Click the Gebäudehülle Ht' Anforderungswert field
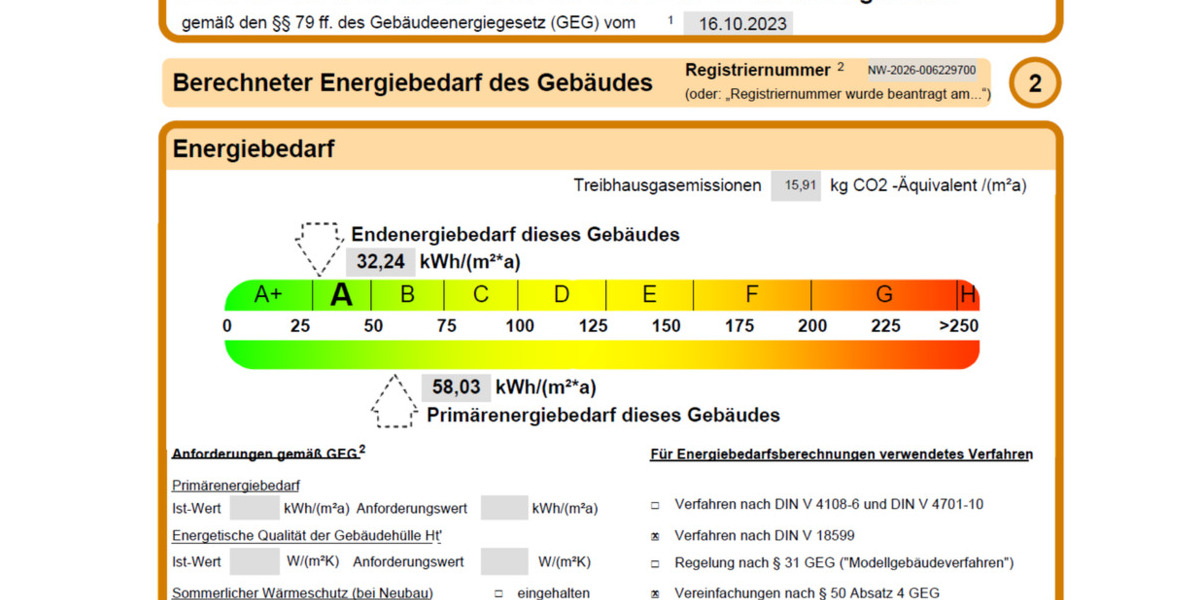This screenshot has width=1200, height=600. tap(504, 562)
